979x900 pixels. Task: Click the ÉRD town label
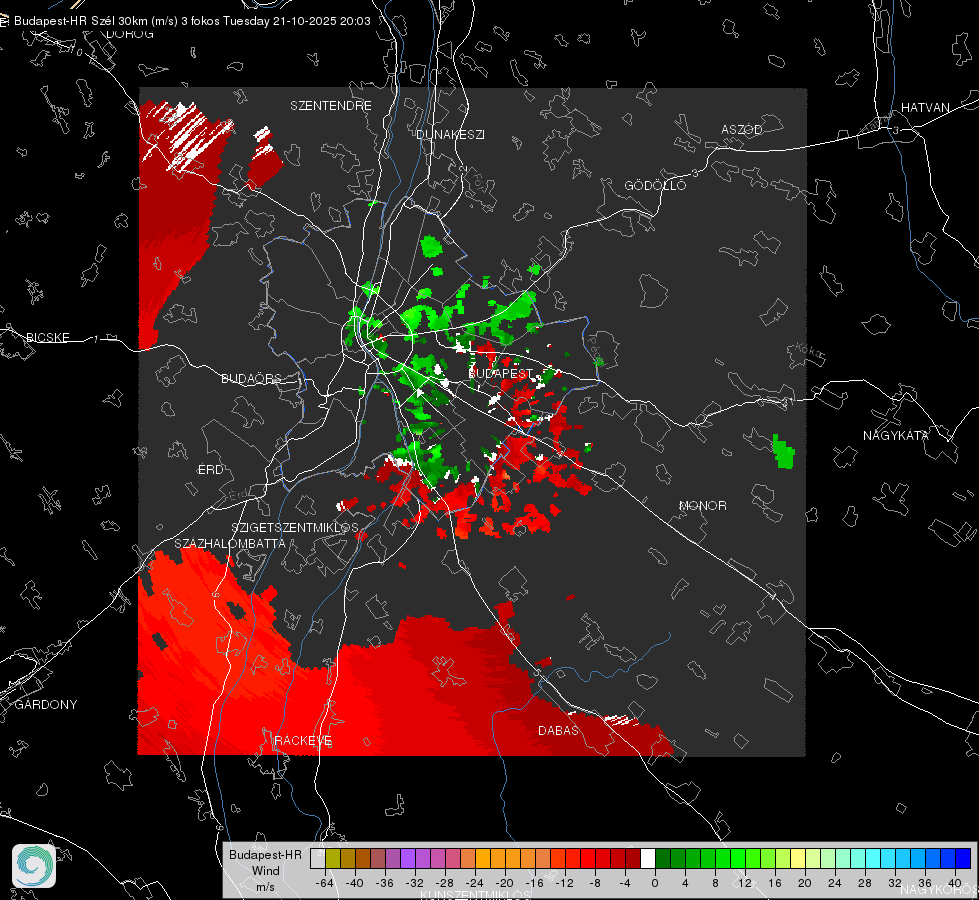click(210, 470)
